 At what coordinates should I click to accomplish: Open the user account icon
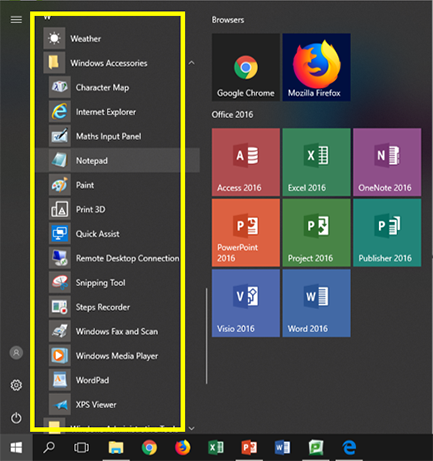click(x=16, y=353)
